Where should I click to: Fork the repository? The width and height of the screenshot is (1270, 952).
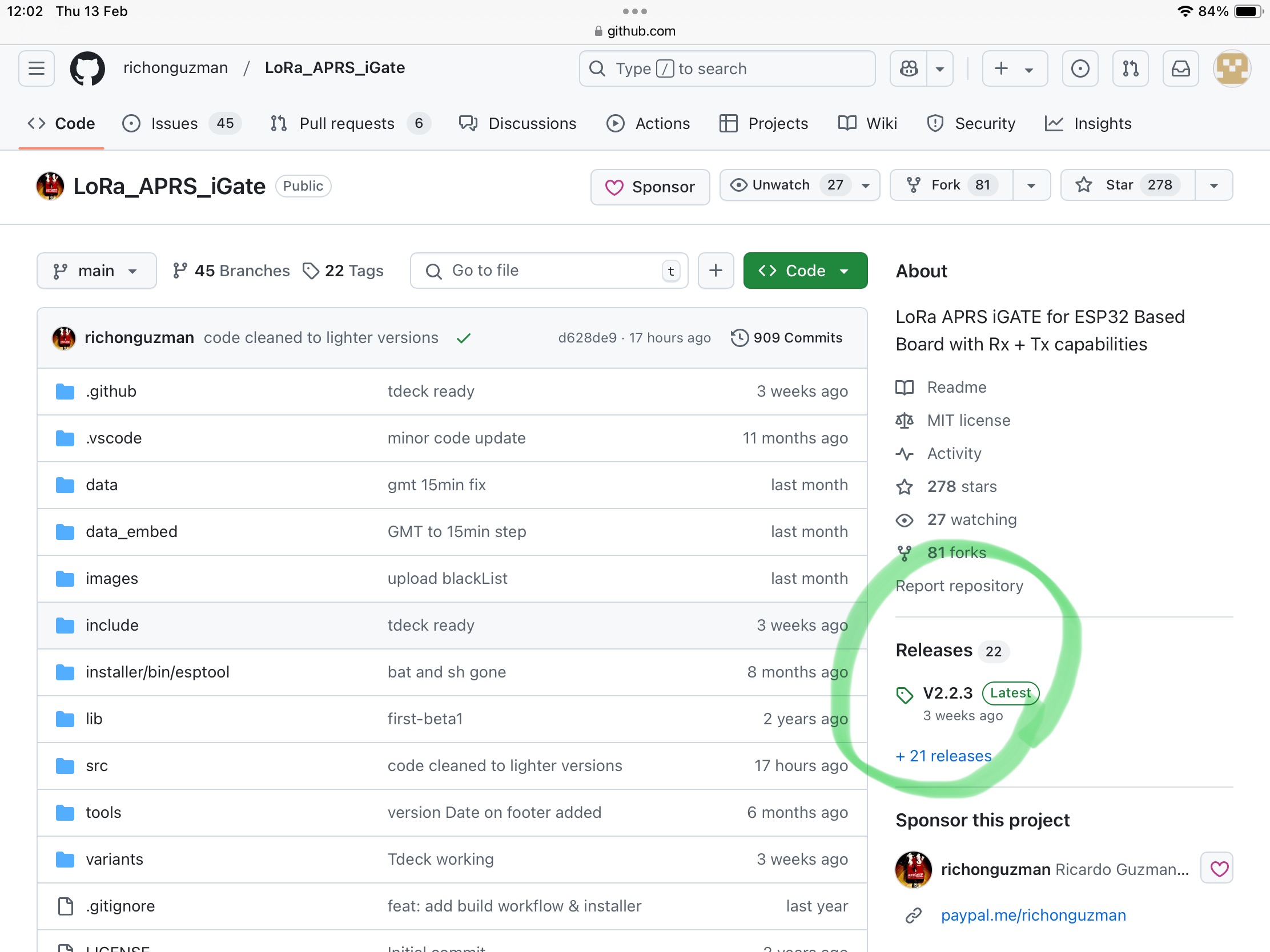click(x=951, y=185)
